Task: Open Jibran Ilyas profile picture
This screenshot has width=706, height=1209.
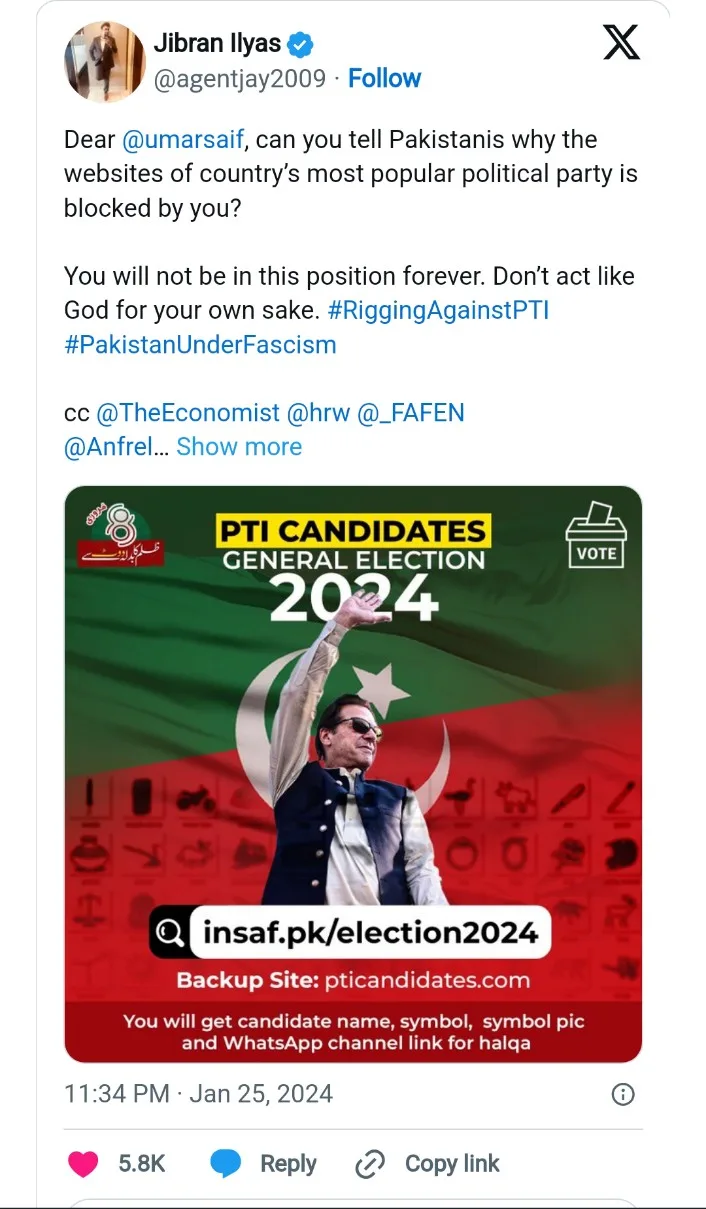Action: pyautogui.click(x=105, y=62)
